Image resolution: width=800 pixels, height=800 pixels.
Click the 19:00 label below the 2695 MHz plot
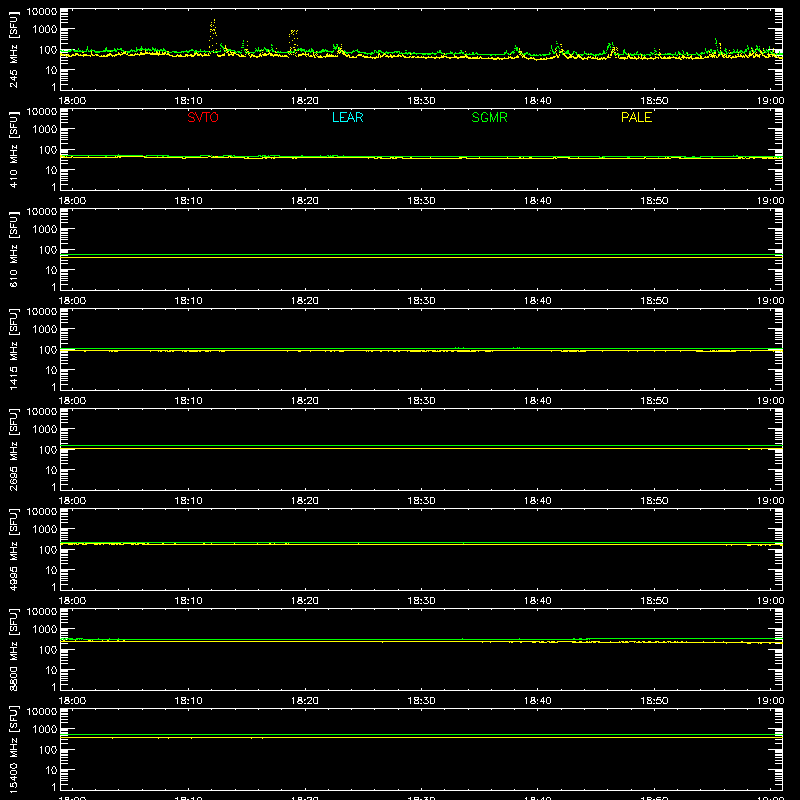click(x=770, y=501)
